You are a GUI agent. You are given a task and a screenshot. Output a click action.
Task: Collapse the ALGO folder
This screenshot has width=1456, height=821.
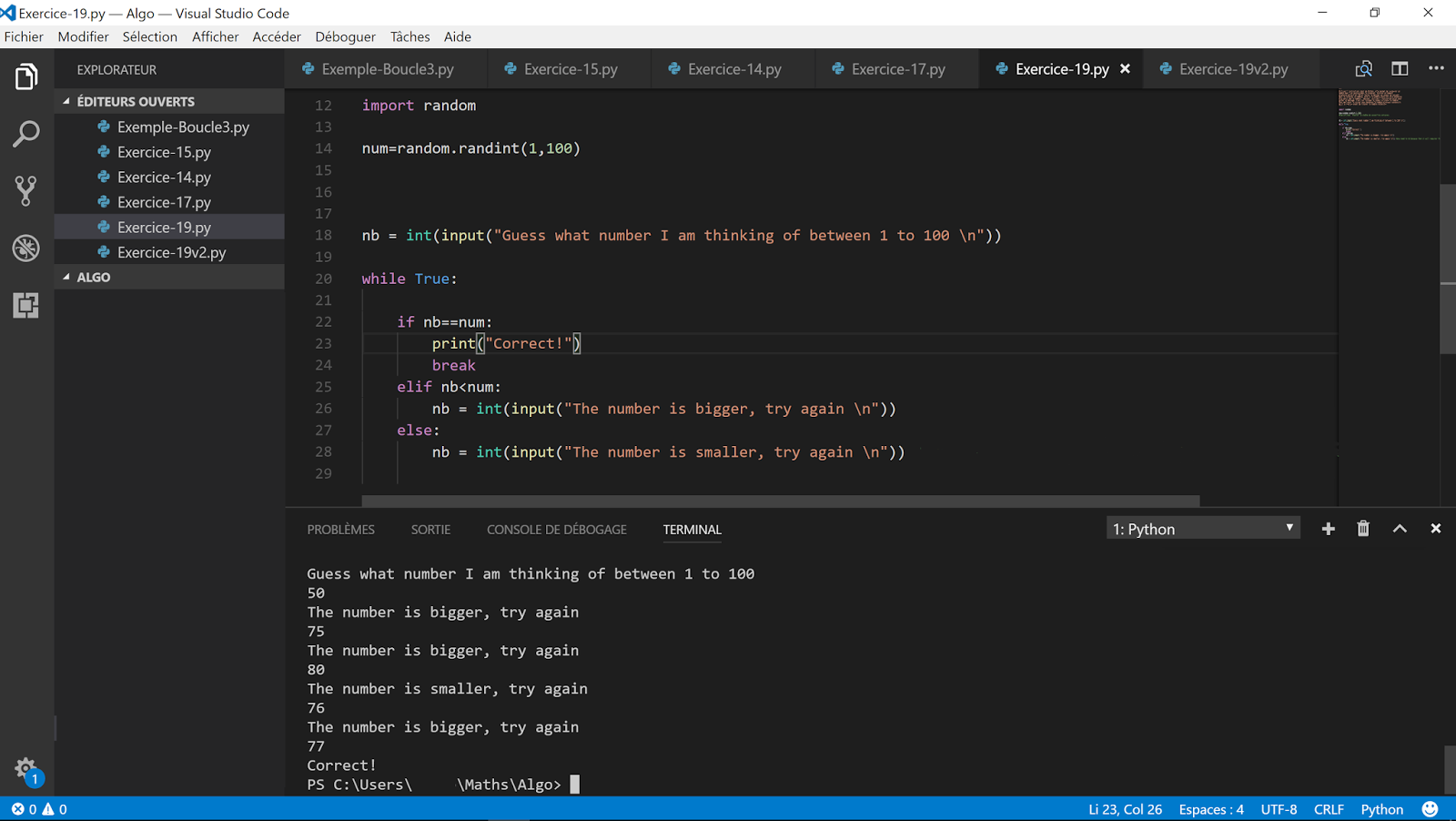[x=91, y=277]
